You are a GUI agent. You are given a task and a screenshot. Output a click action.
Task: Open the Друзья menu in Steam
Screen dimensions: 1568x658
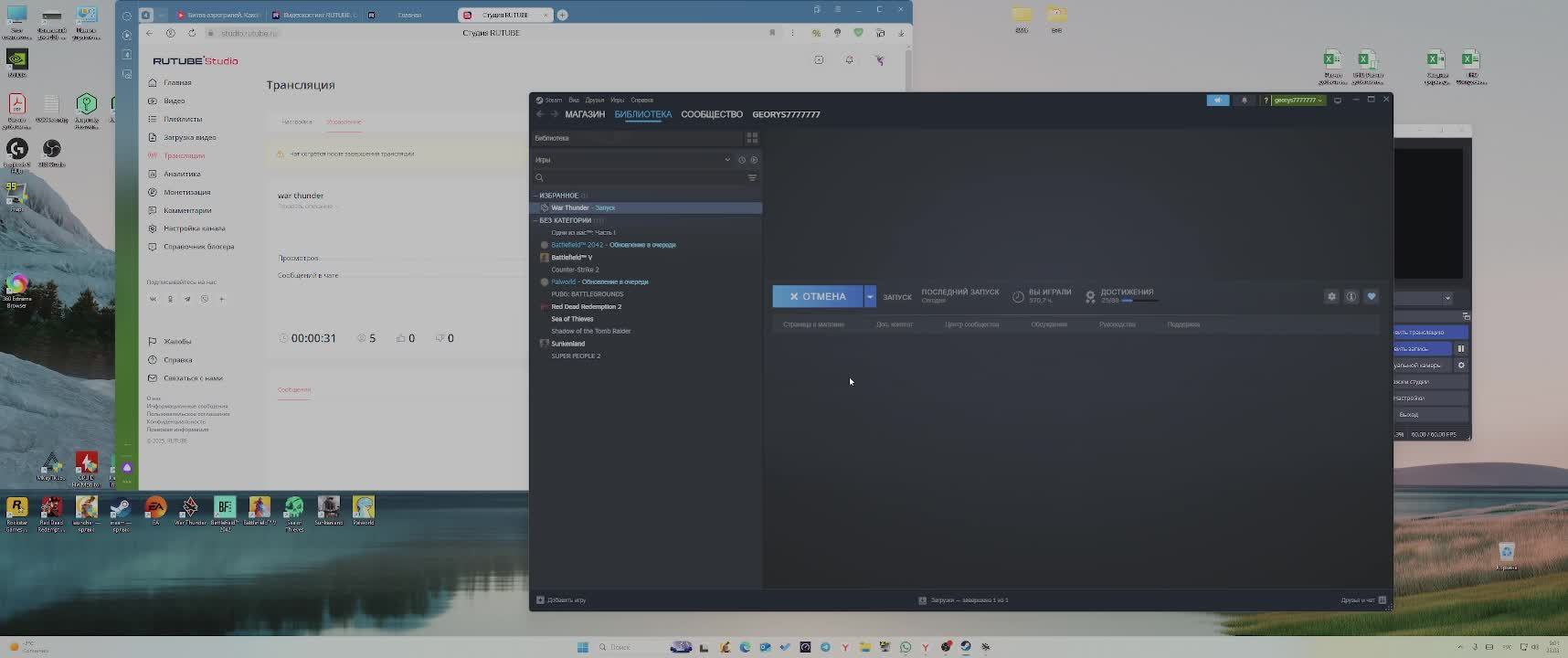(595, 101)
